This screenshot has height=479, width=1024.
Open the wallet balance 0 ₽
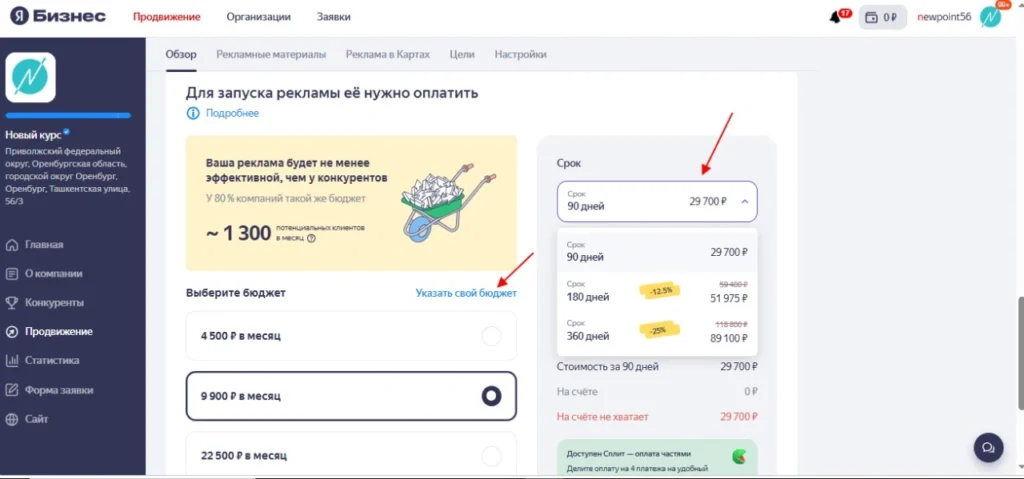click(x=882, y=18)
